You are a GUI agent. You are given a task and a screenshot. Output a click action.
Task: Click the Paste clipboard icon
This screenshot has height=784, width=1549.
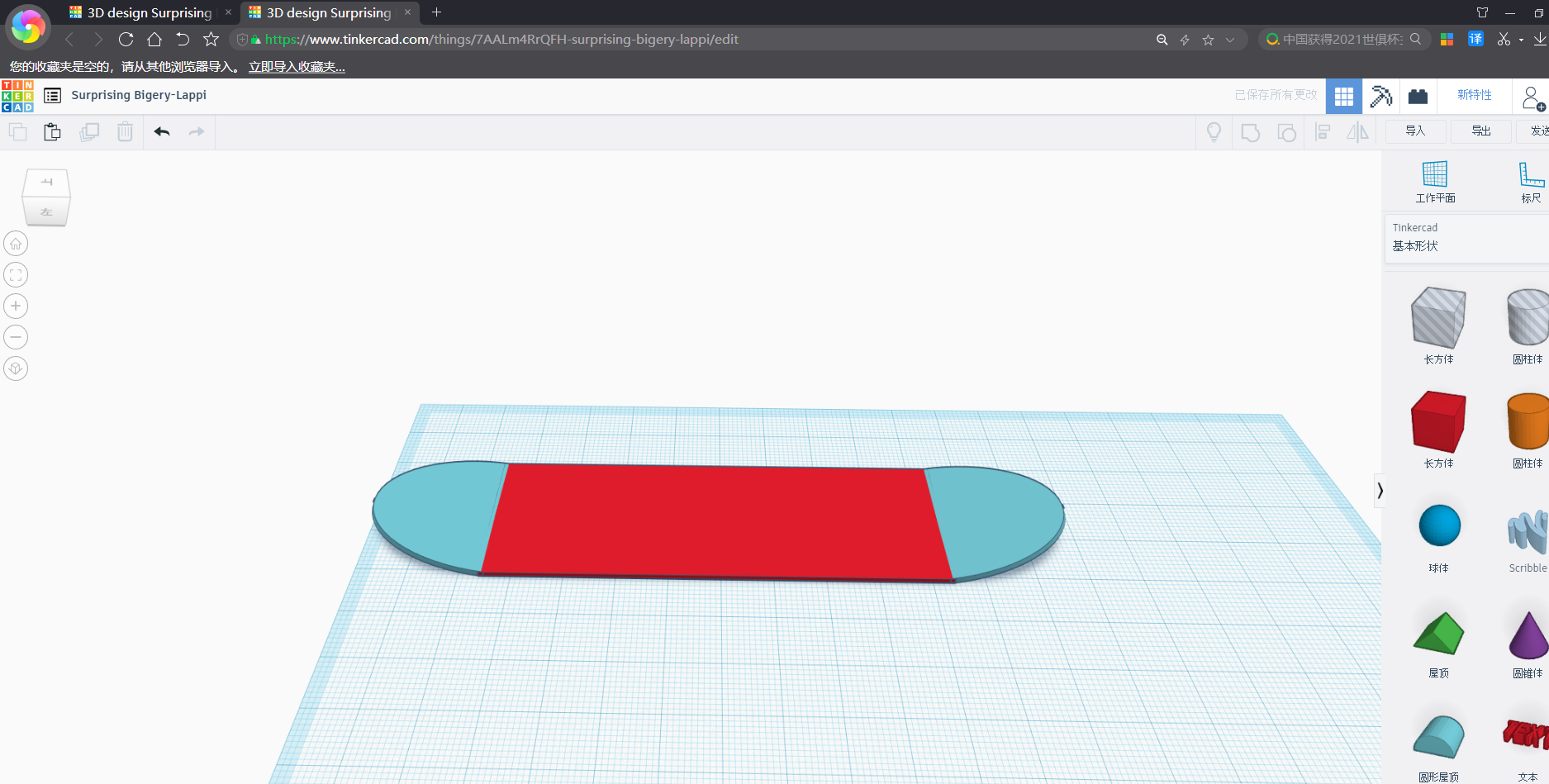(52, 132)
